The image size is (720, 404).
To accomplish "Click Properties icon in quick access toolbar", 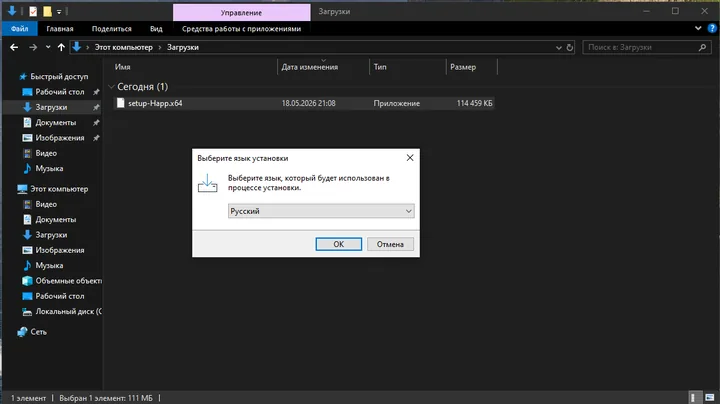I will coord(33,11).
